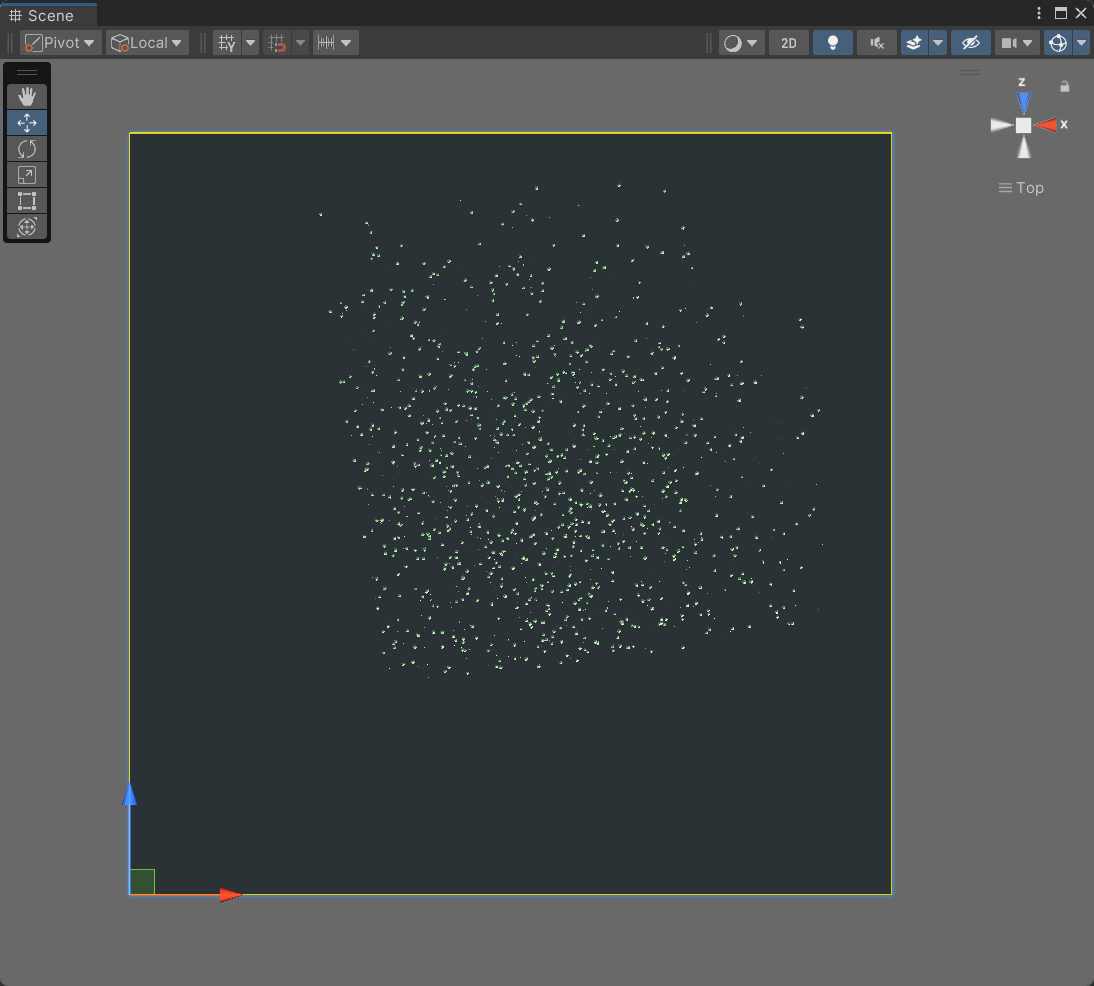Click the Top view projection label
The height and width of the screenshot is (986, 1094).
[x=1021, y=188]
